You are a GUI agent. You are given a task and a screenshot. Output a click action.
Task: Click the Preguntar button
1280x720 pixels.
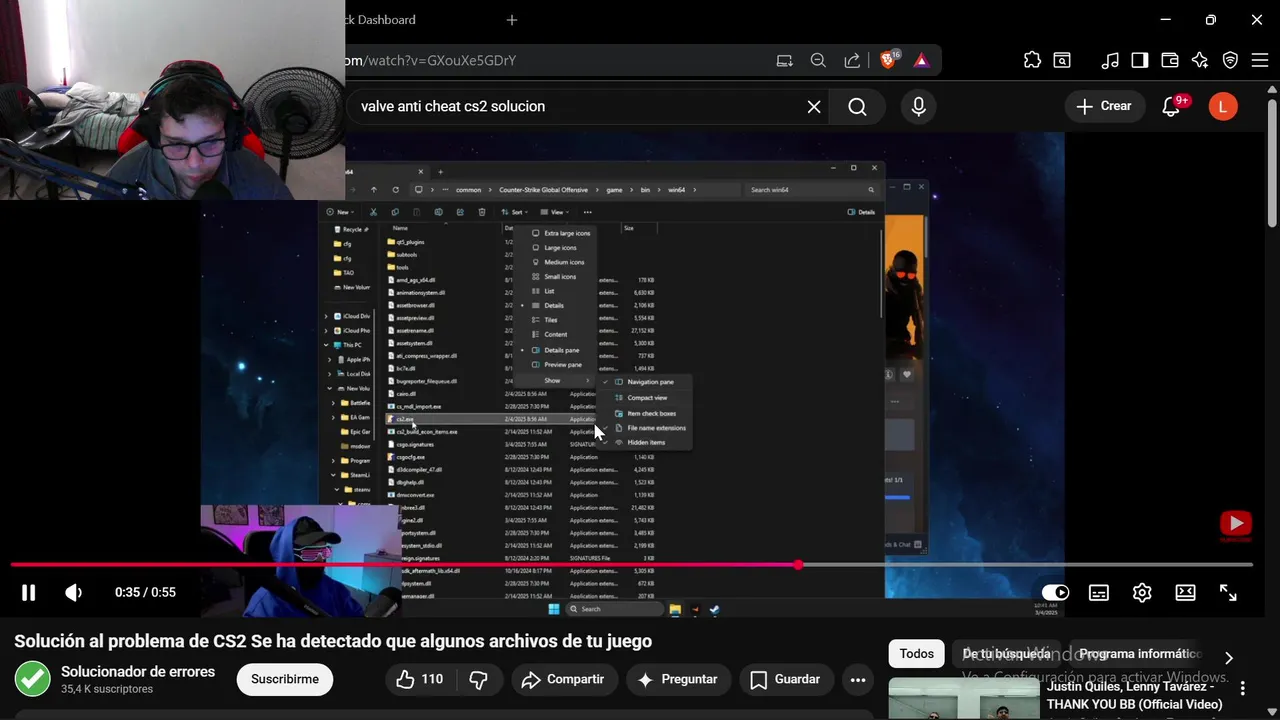coord(678,679)
